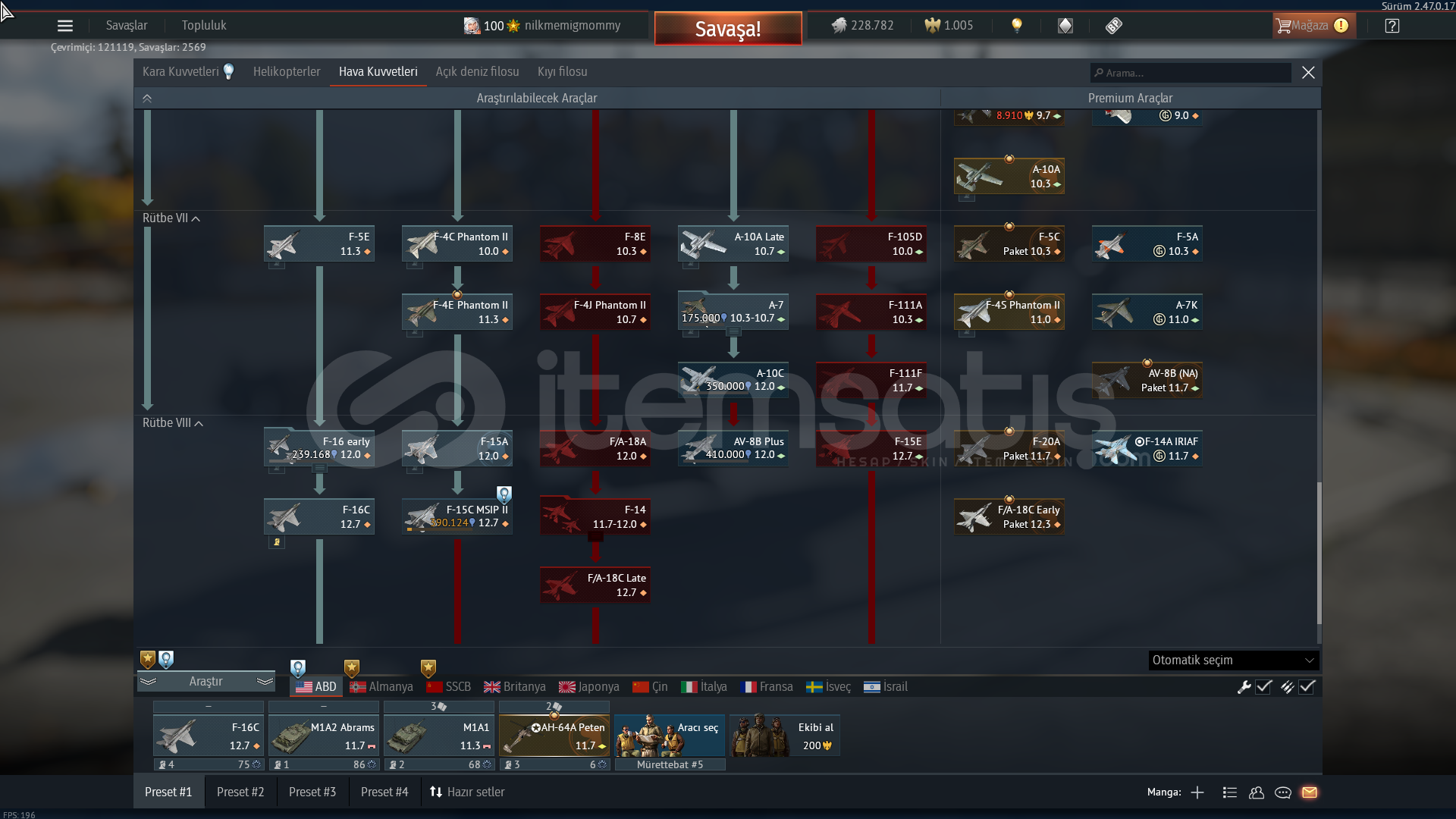Image resolution: width=1456 pixels, height=819 pixels.
Task: Click the research tree vertical scrollbar
Action: tap(1319, 554)
